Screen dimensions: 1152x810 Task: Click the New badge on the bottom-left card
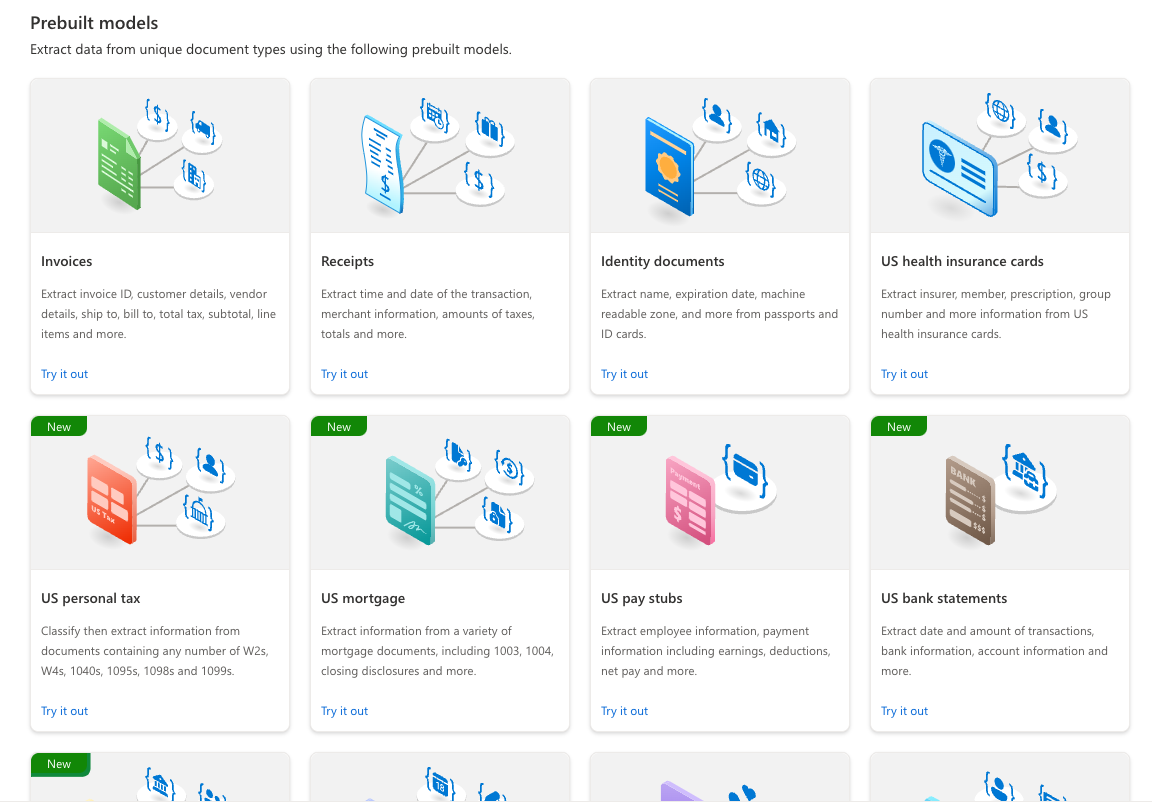click(59, 764)
